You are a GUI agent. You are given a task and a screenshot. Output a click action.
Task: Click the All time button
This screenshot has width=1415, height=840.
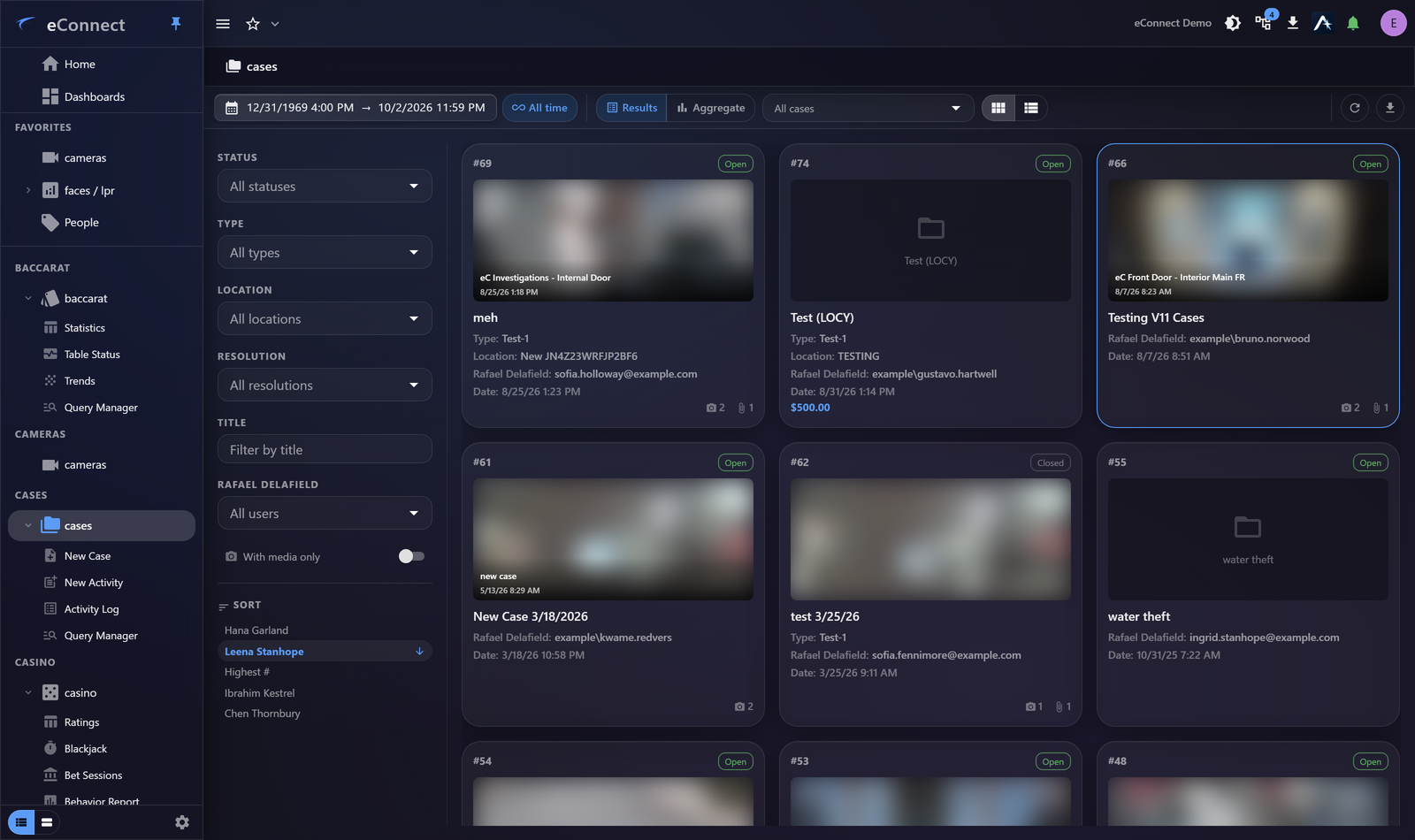(x=540, y=108)
